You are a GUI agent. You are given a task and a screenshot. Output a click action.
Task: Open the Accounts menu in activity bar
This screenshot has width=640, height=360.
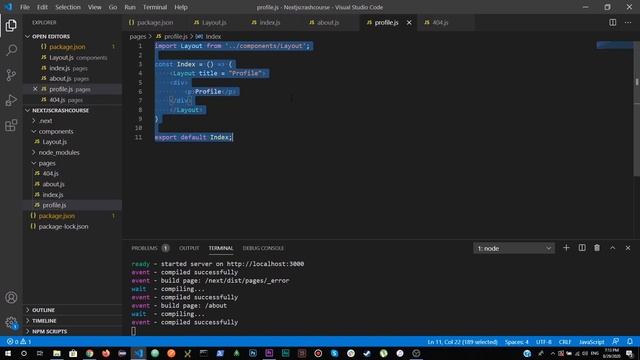pyautogui.click(x=11, y=298)
